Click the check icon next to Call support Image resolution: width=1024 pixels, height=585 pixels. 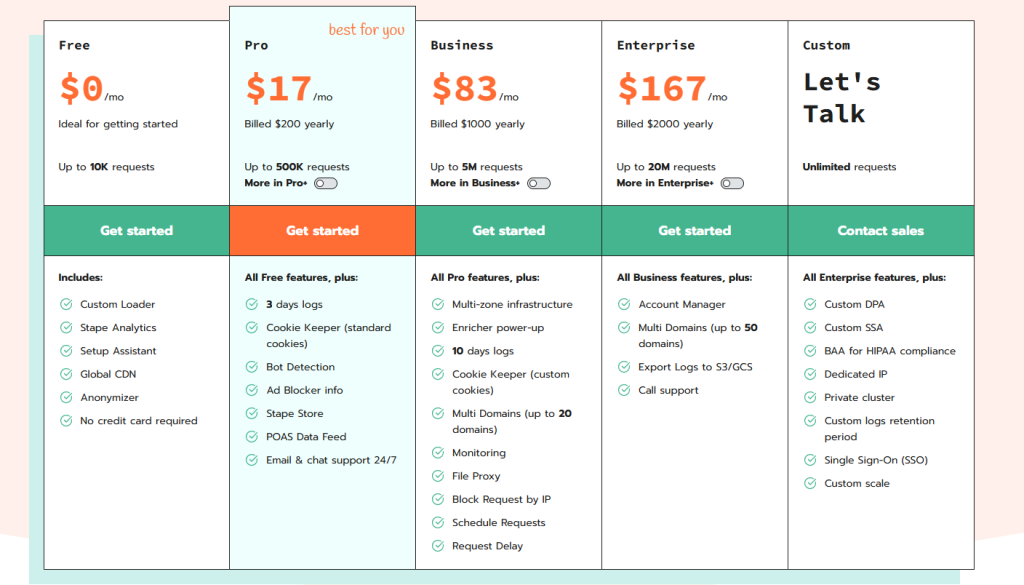(x=624, y=390)
